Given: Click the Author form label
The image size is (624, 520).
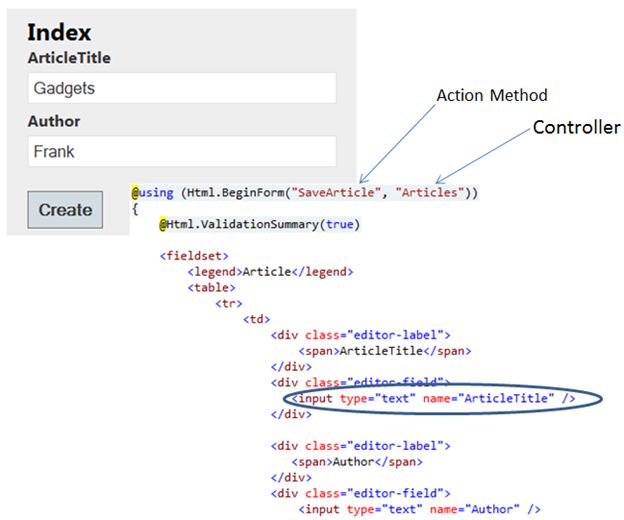Looking at the screenshot, I should [54, 122].
